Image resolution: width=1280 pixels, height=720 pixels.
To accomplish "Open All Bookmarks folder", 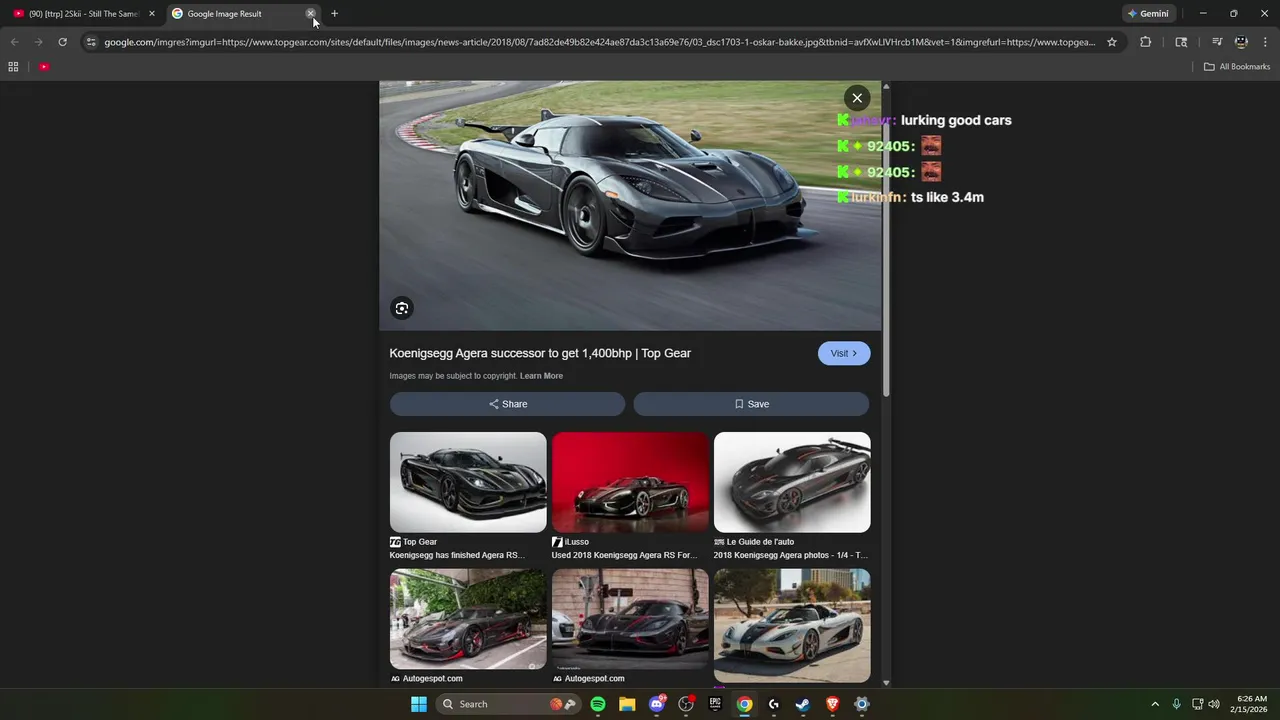I will [1237, 67].
